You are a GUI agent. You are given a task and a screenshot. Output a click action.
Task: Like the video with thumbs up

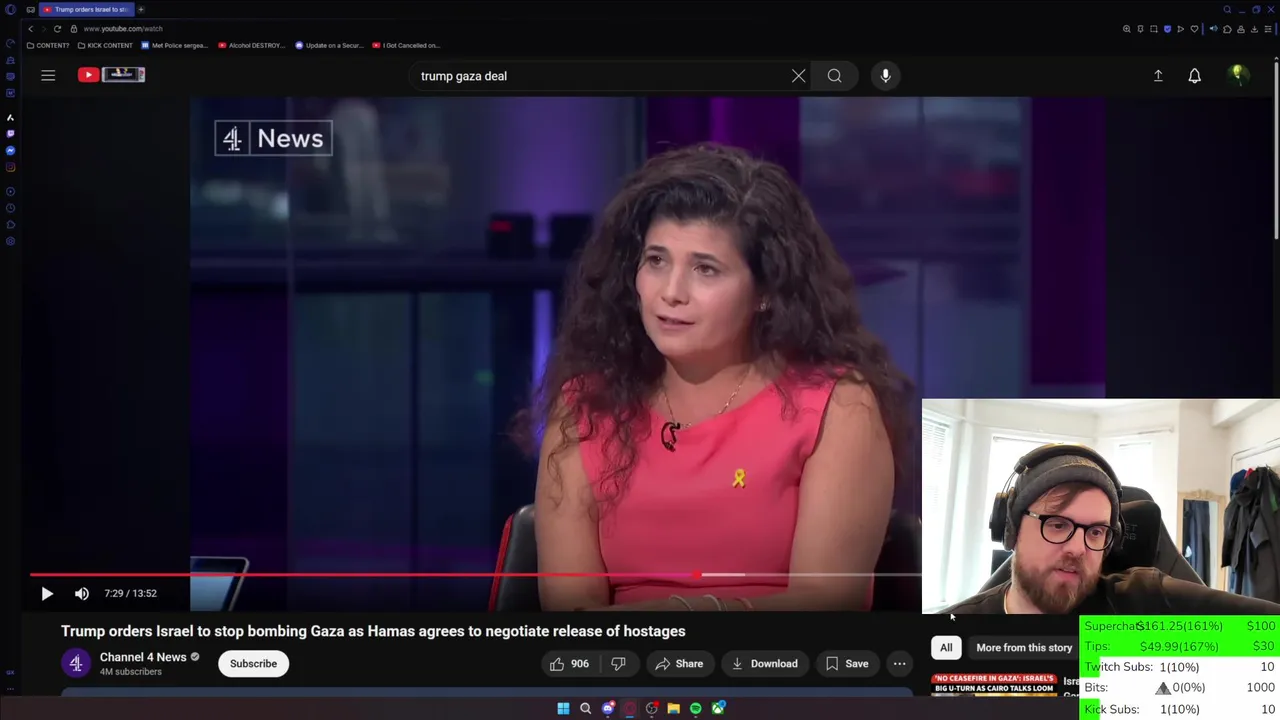click(x=568, y=664)
